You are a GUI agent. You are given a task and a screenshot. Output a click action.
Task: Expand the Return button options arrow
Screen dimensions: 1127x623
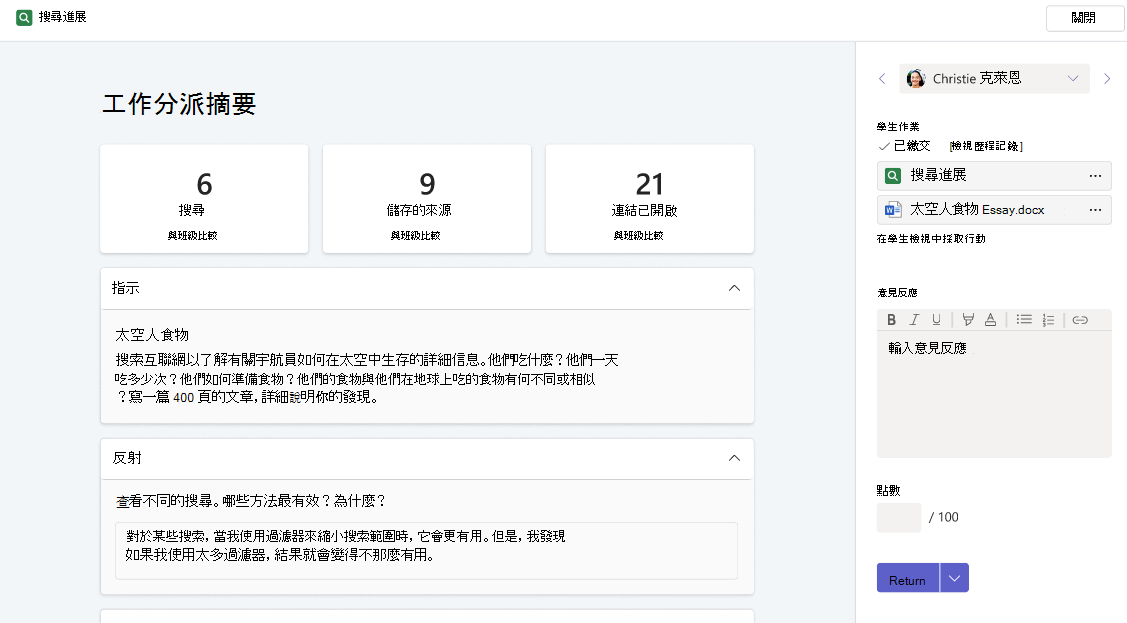[x=954, y=578]
